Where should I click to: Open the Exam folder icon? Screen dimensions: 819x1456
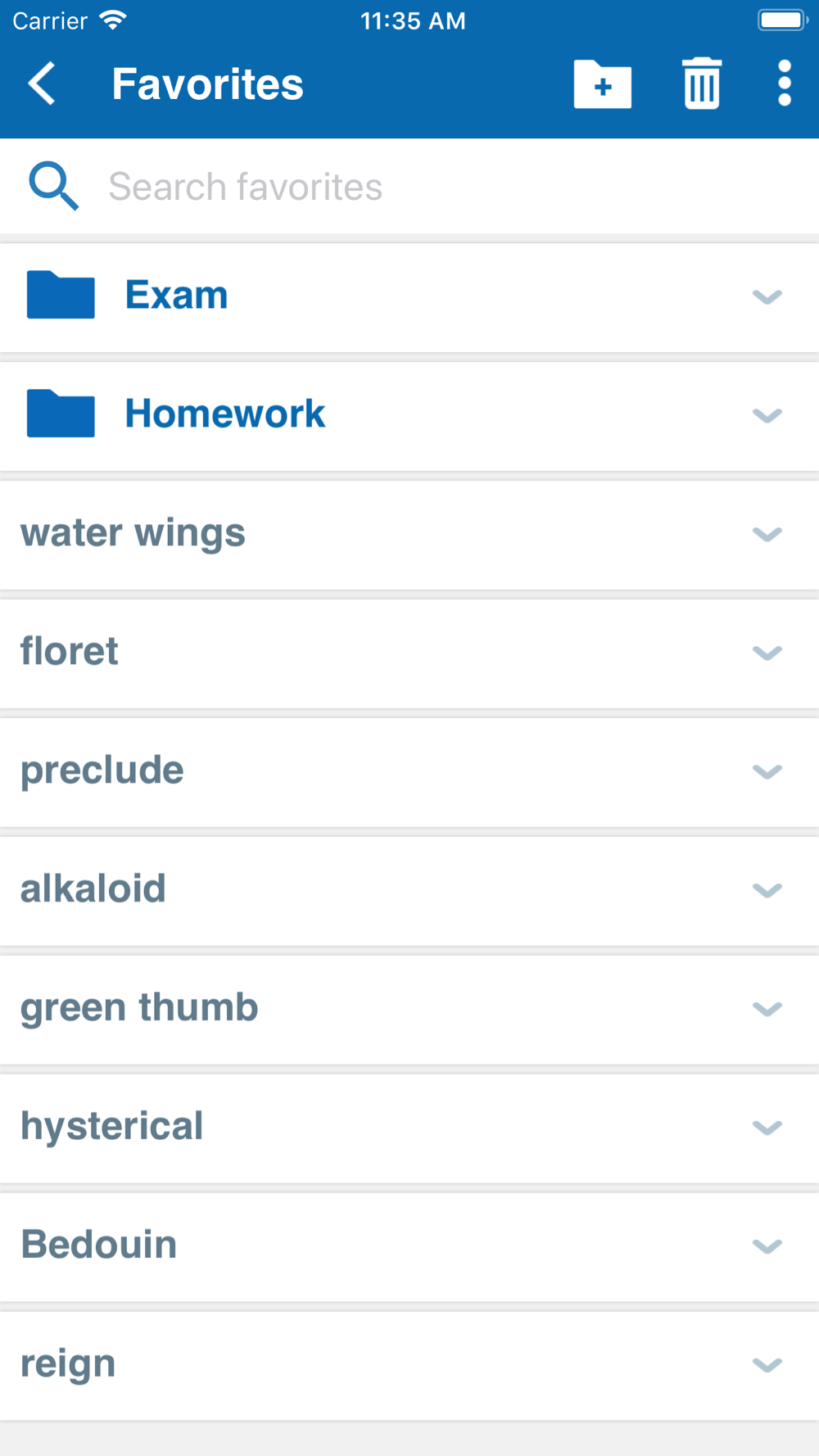[61, 295]
